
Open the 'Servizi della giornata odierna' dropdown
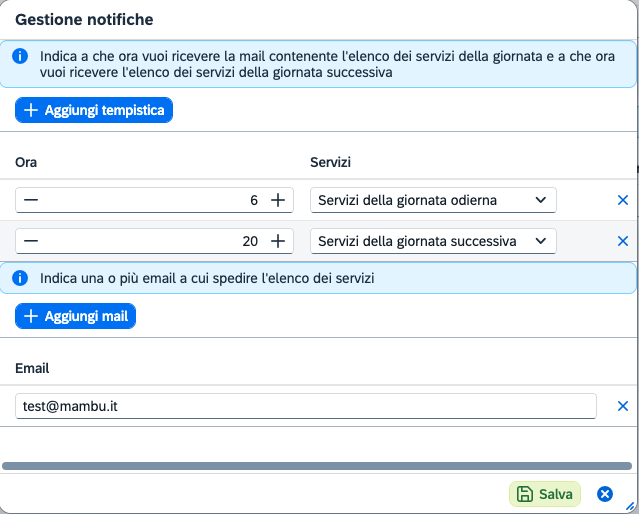[x=432, y=200]
